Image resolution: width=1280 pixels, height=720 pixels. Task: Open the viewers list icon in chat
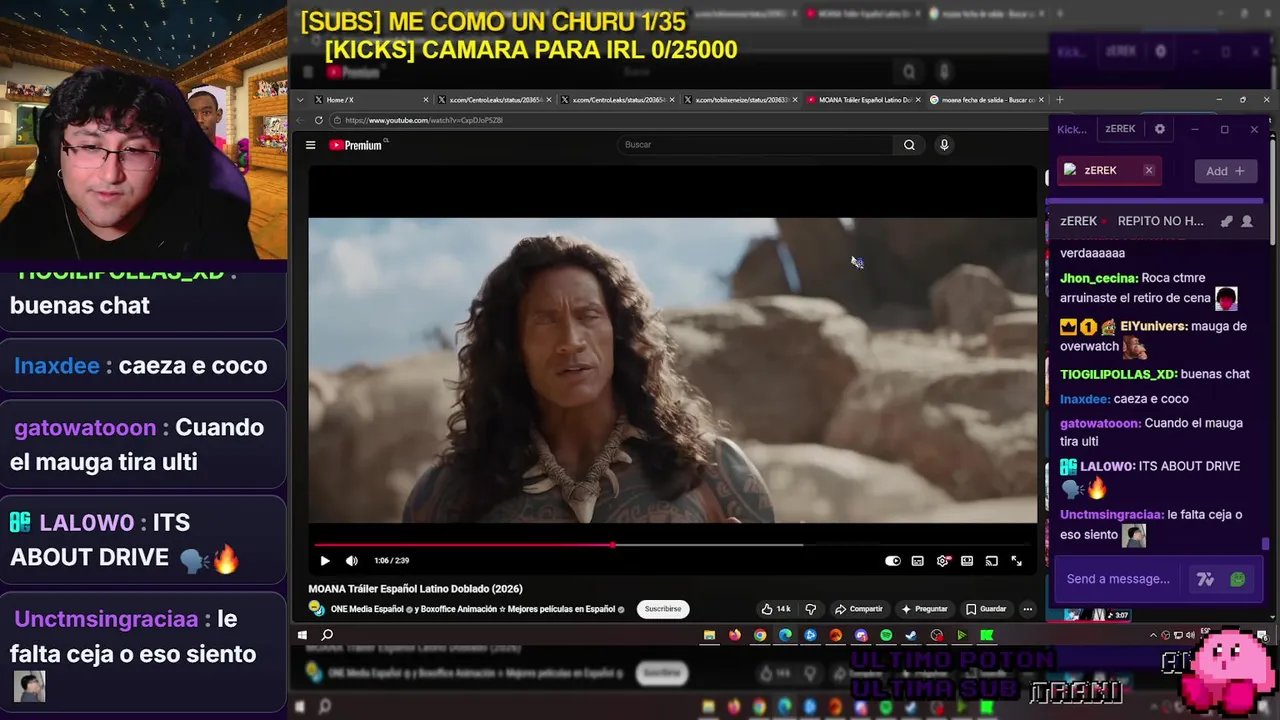click(1247, 221)
